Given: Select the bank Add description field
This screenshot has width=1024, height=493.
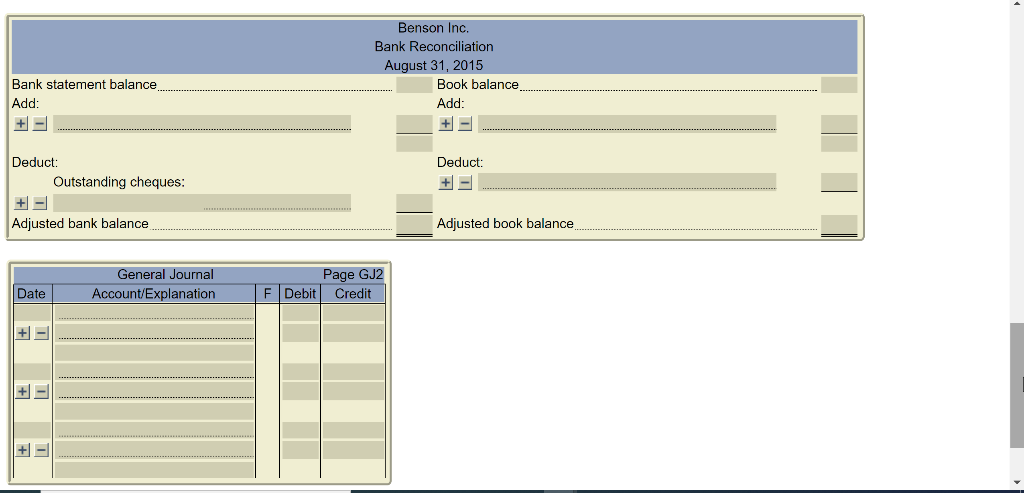Looking at the screenshot, I should coord(202,123).
